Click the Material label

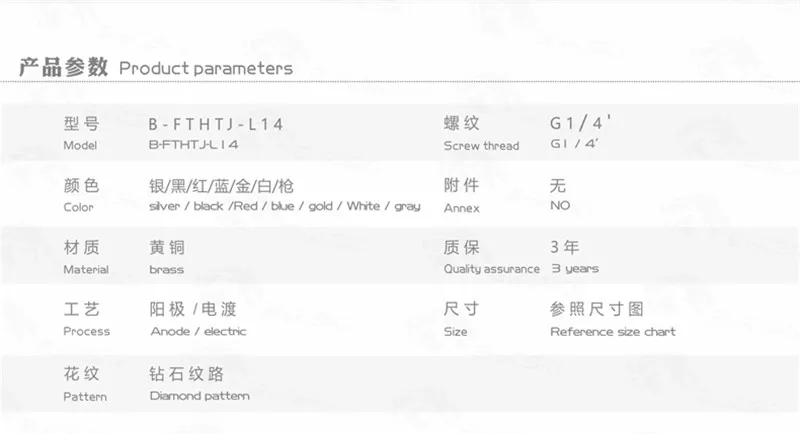(86, 269)
